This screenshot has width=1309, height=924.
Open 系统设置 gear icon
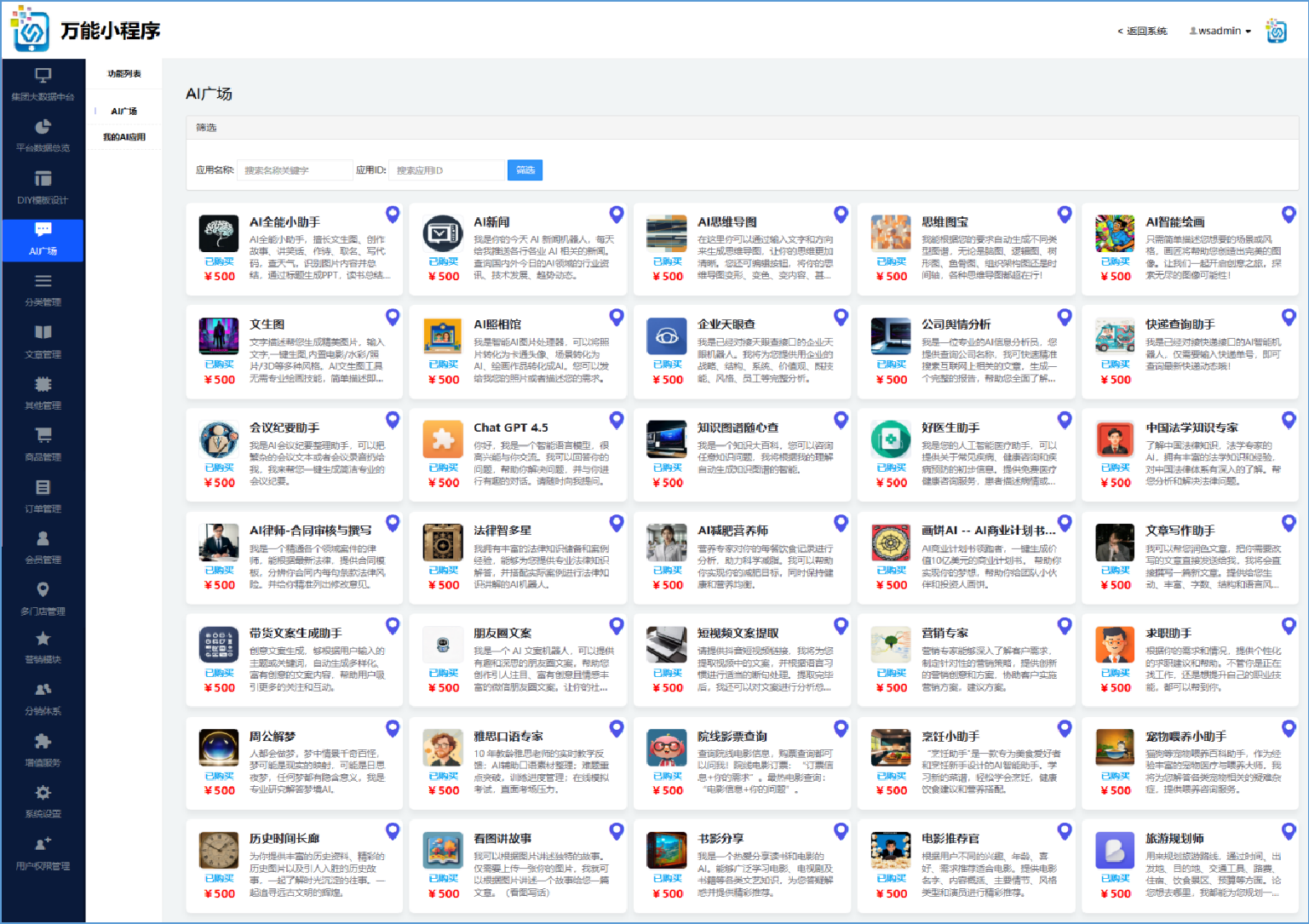tap(43, 793)
